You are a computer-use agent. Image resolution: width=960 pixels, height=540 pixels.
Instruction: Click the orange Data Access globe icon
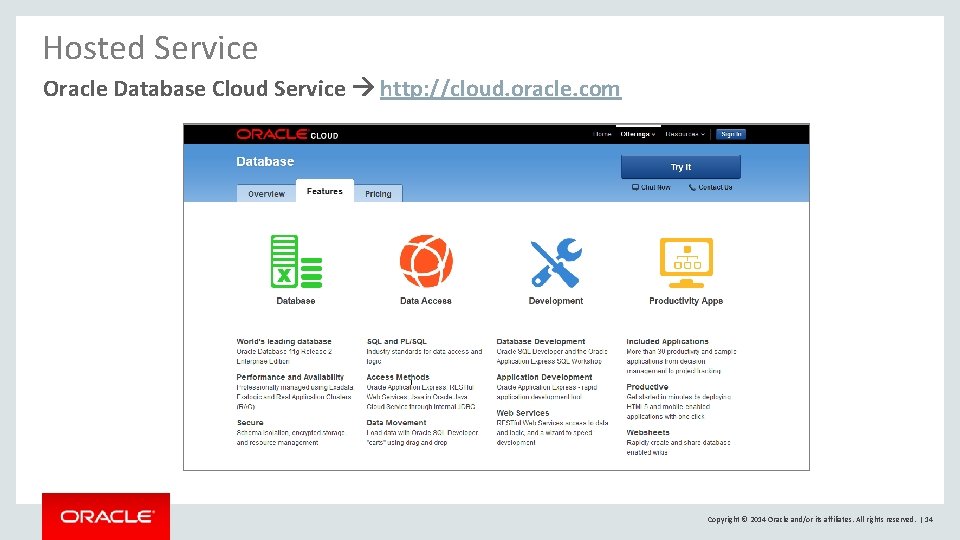[x=426, y=261]
